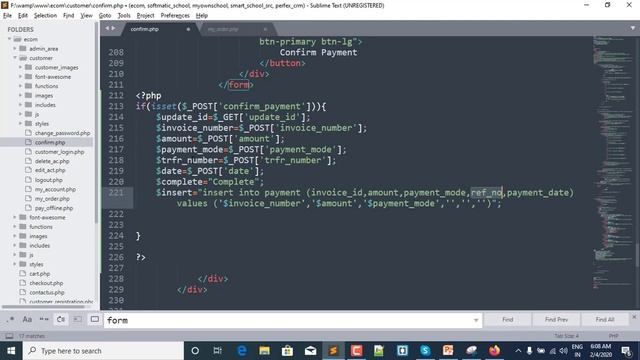
Task: Go to previous tab with left arrow
Action: [107, 28]
